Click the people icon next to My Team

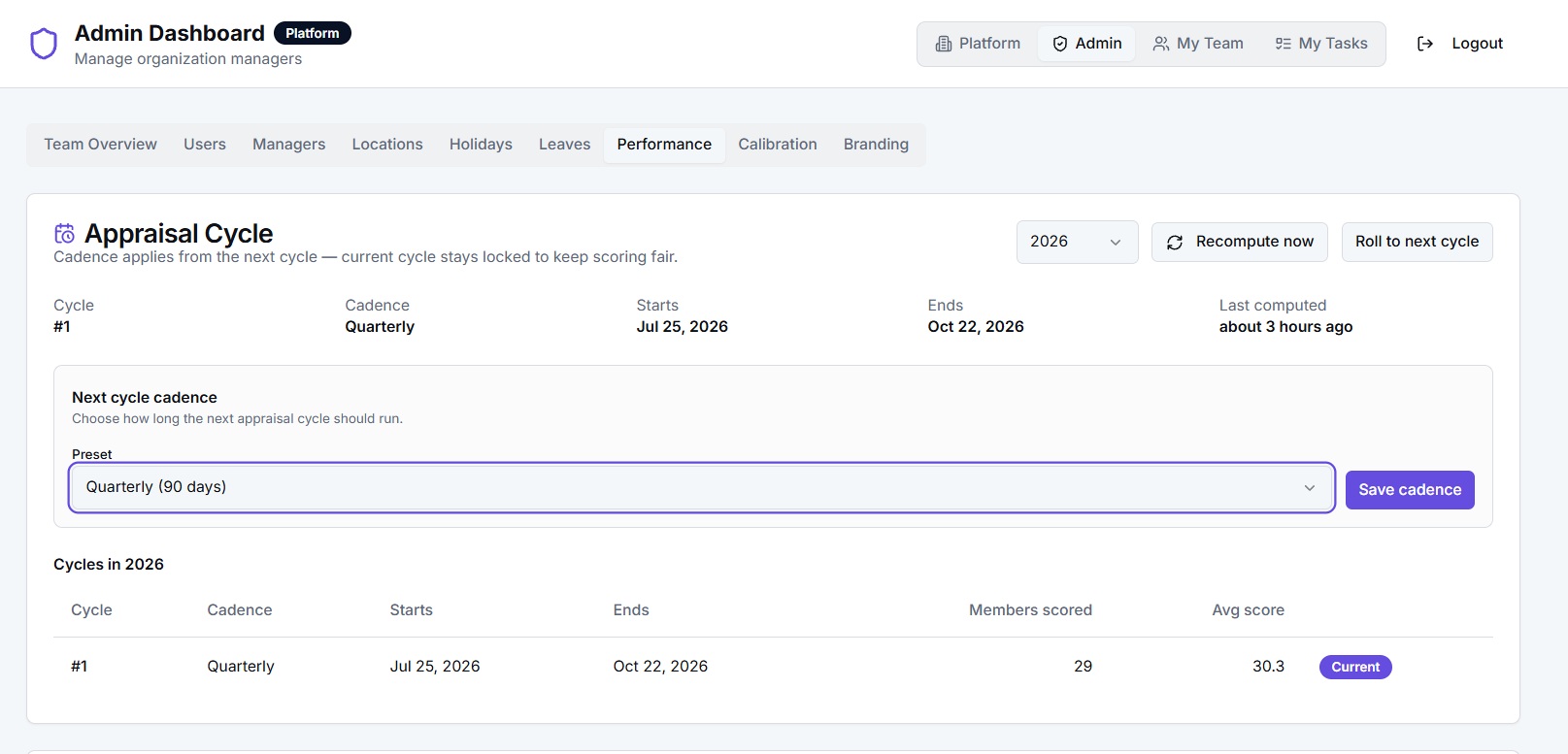1161,44
